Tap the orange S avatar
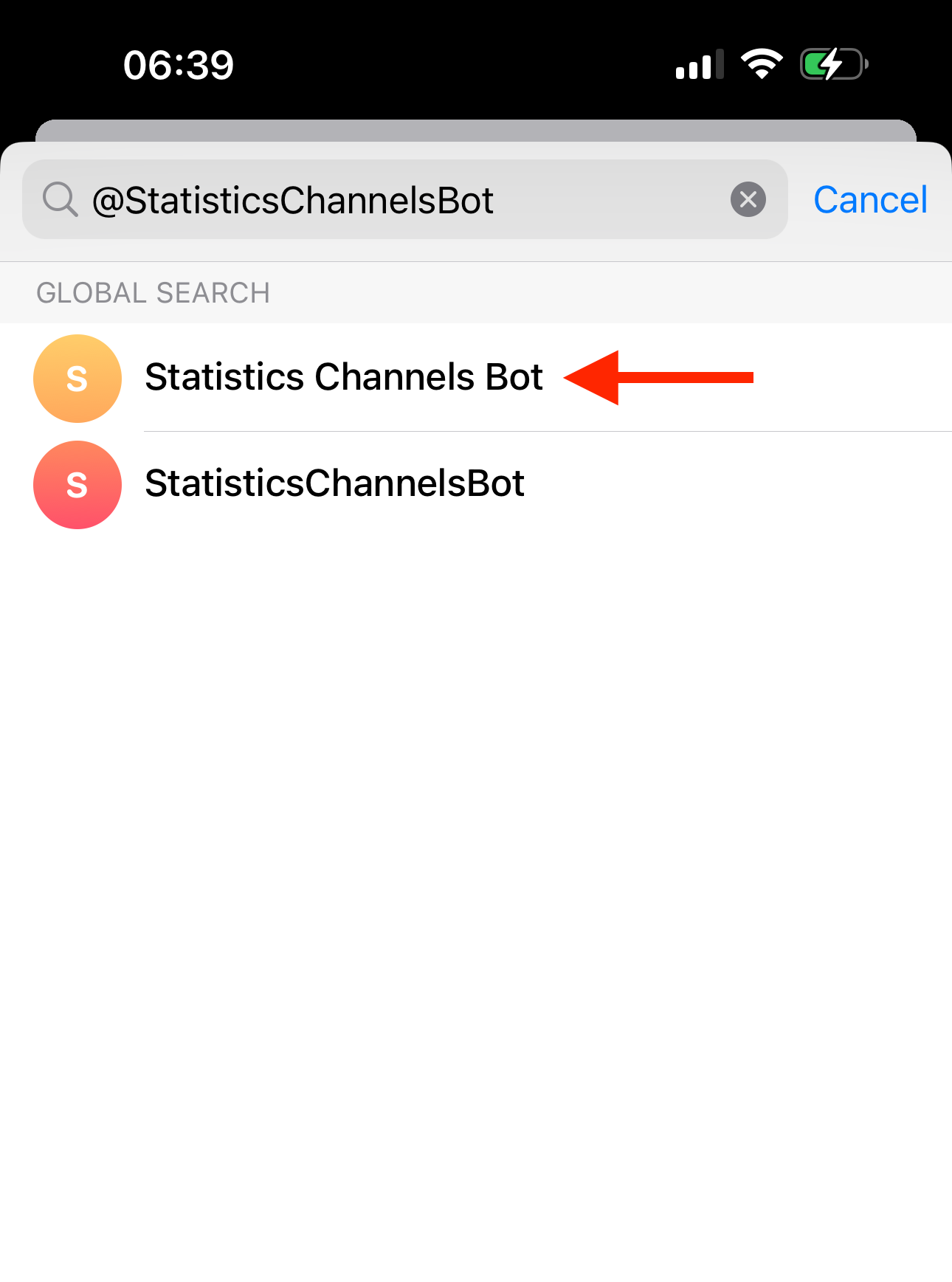952x1282 pixels. pos(77,379)
